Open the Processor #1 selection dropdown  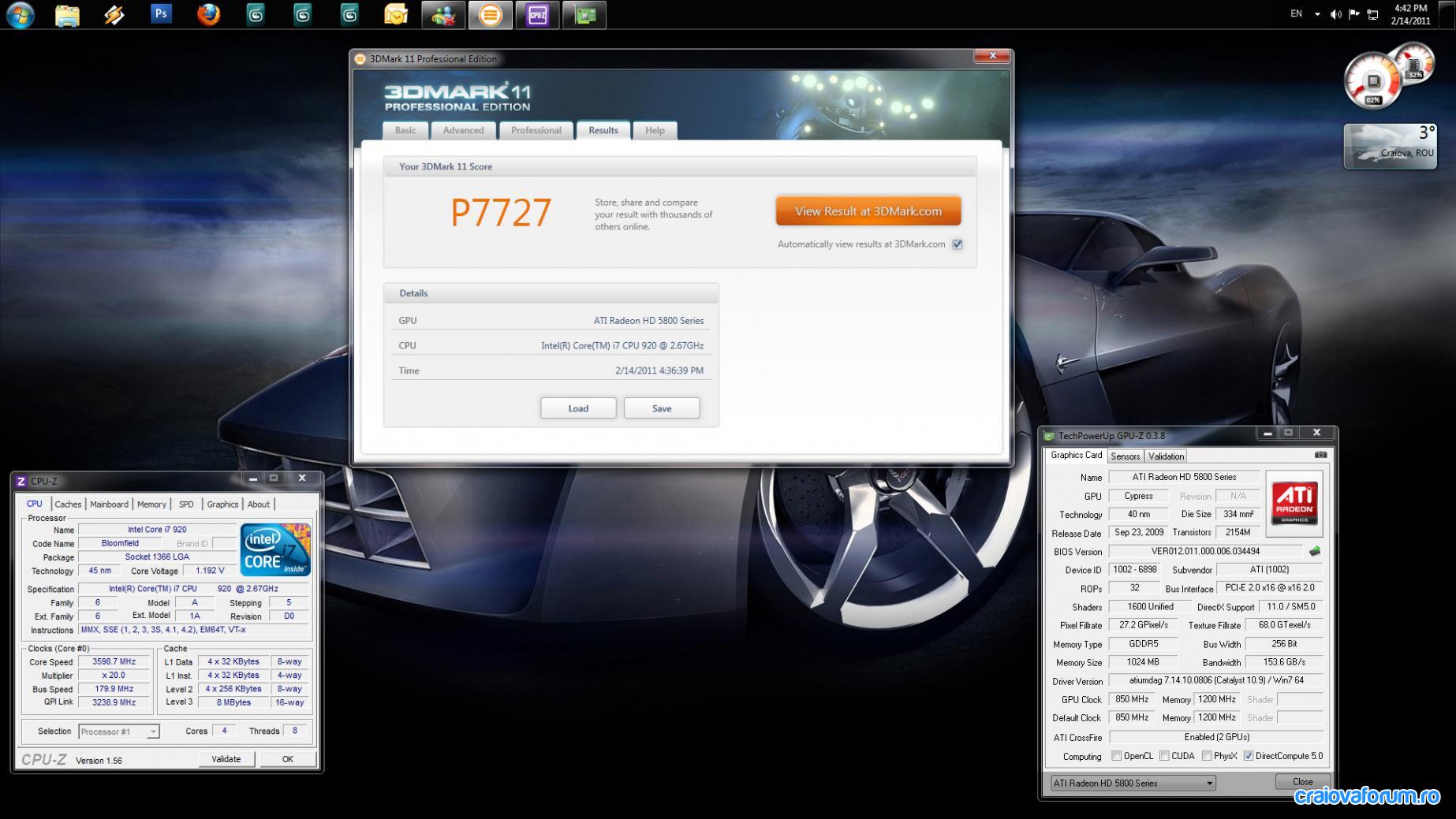118,732
